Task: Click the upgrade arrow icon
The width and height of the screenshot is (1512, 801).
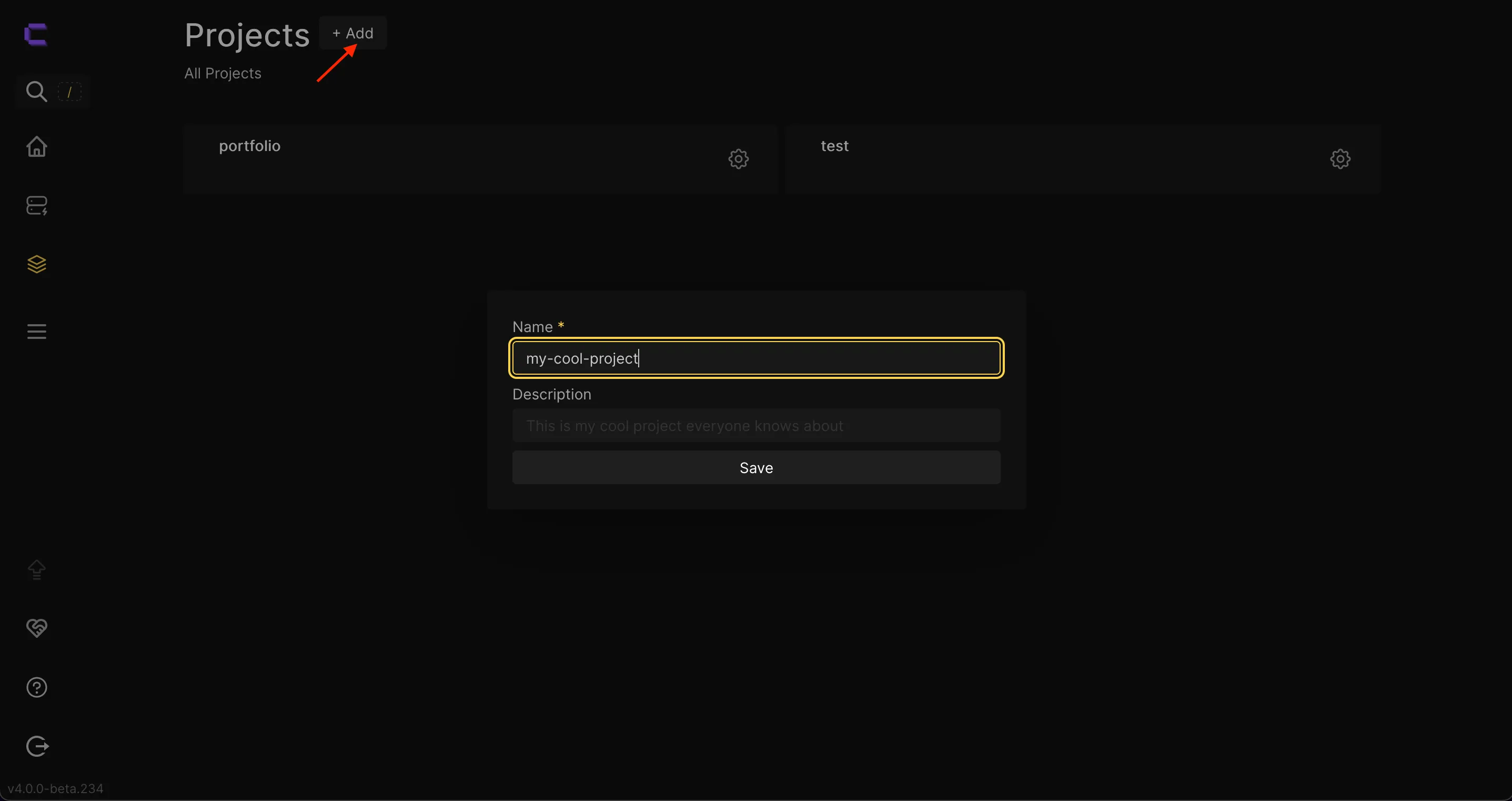Action: click(36, 569)
